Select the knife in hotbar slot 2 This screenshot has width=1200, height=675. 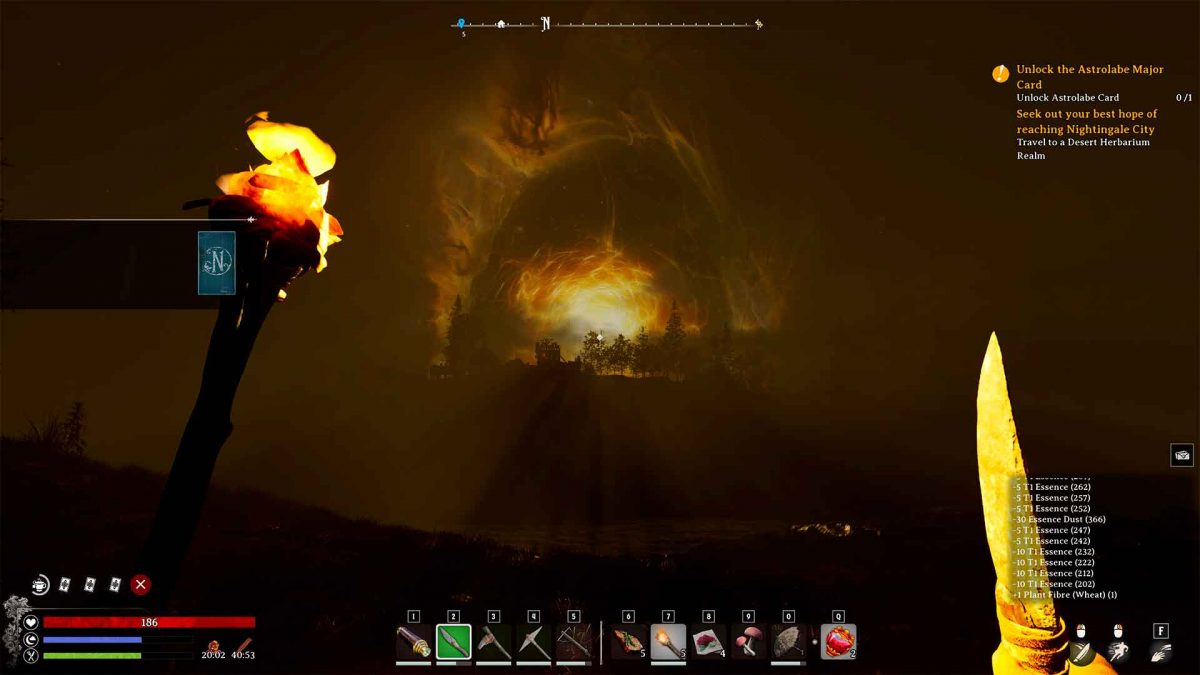(453, 642)
